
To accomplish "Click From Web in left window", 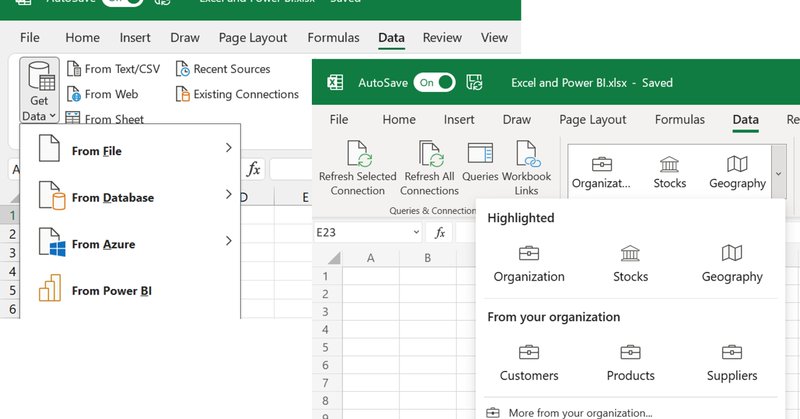I will [x=103, y=94].
